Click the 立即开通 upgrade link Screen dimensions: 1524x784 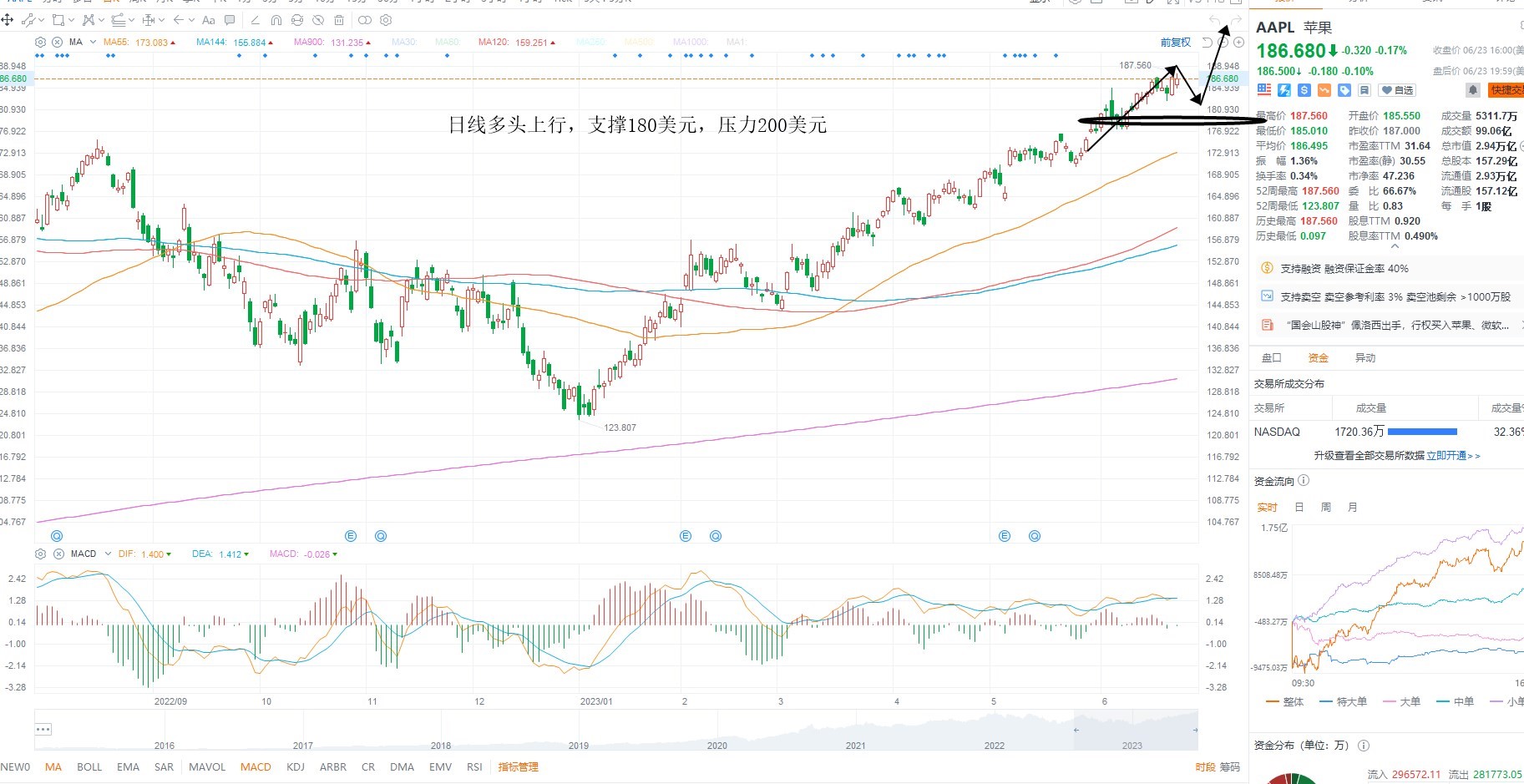(1446, 455)
